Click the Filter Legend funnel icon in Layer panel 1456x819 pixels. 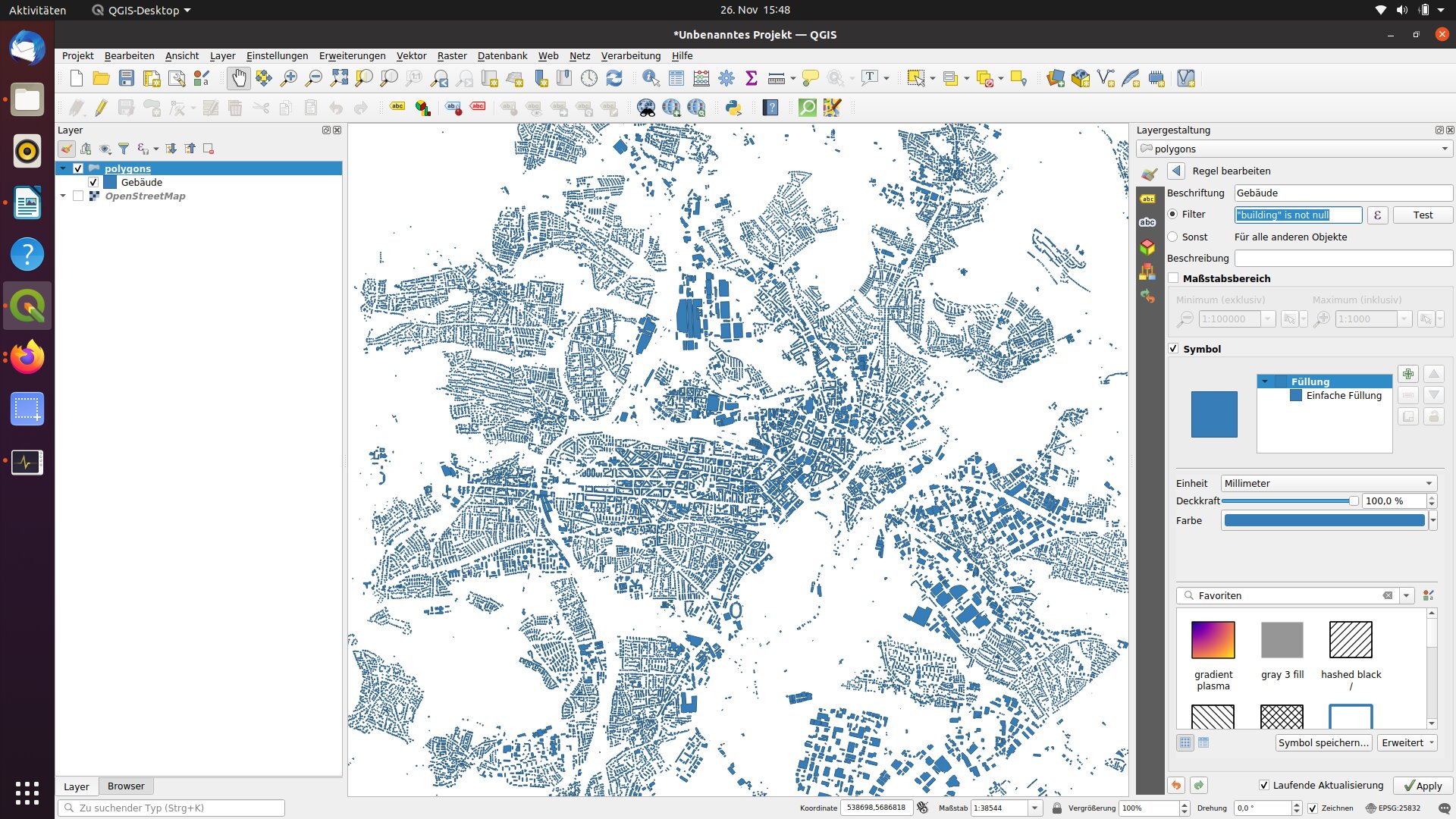click(124, 149)
